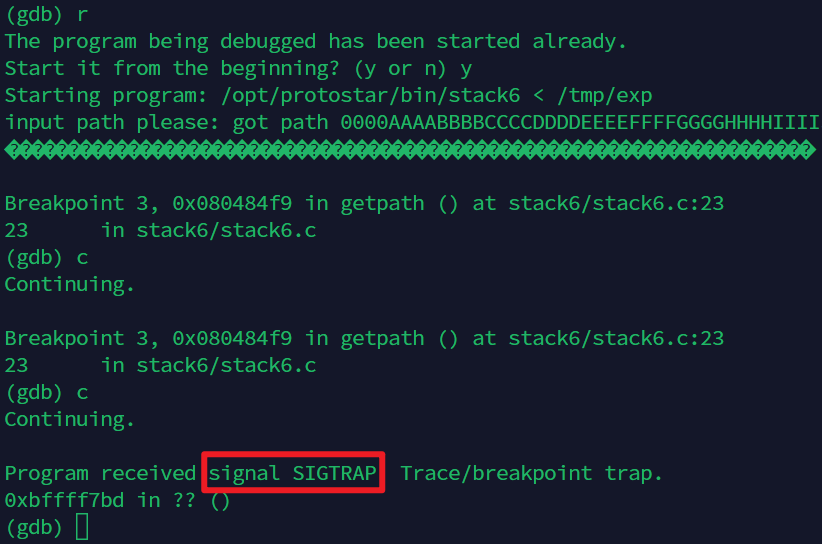Click the /tmp/exp input file path
Viewport: 822px width, 544px height.
click(604, 95)
